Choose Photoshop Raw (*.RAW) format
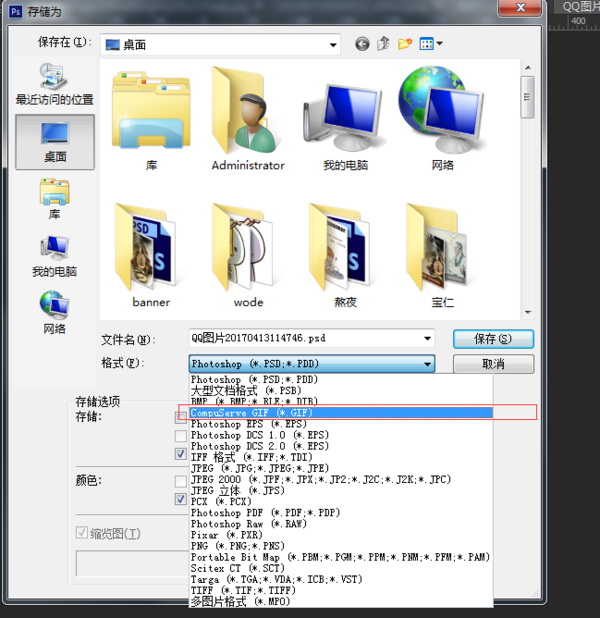This screenshot has height=618, width=600. [341, 524]
